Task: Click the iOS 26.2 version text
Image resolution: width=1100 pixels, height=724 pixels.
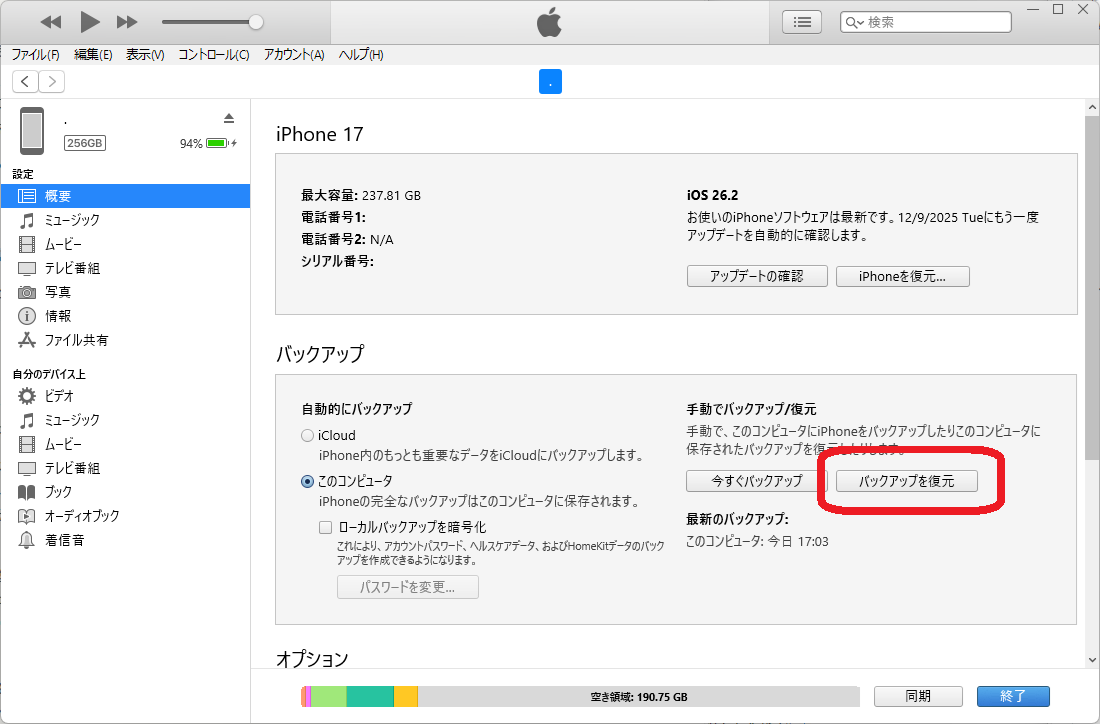Action: tap(713, 196)
